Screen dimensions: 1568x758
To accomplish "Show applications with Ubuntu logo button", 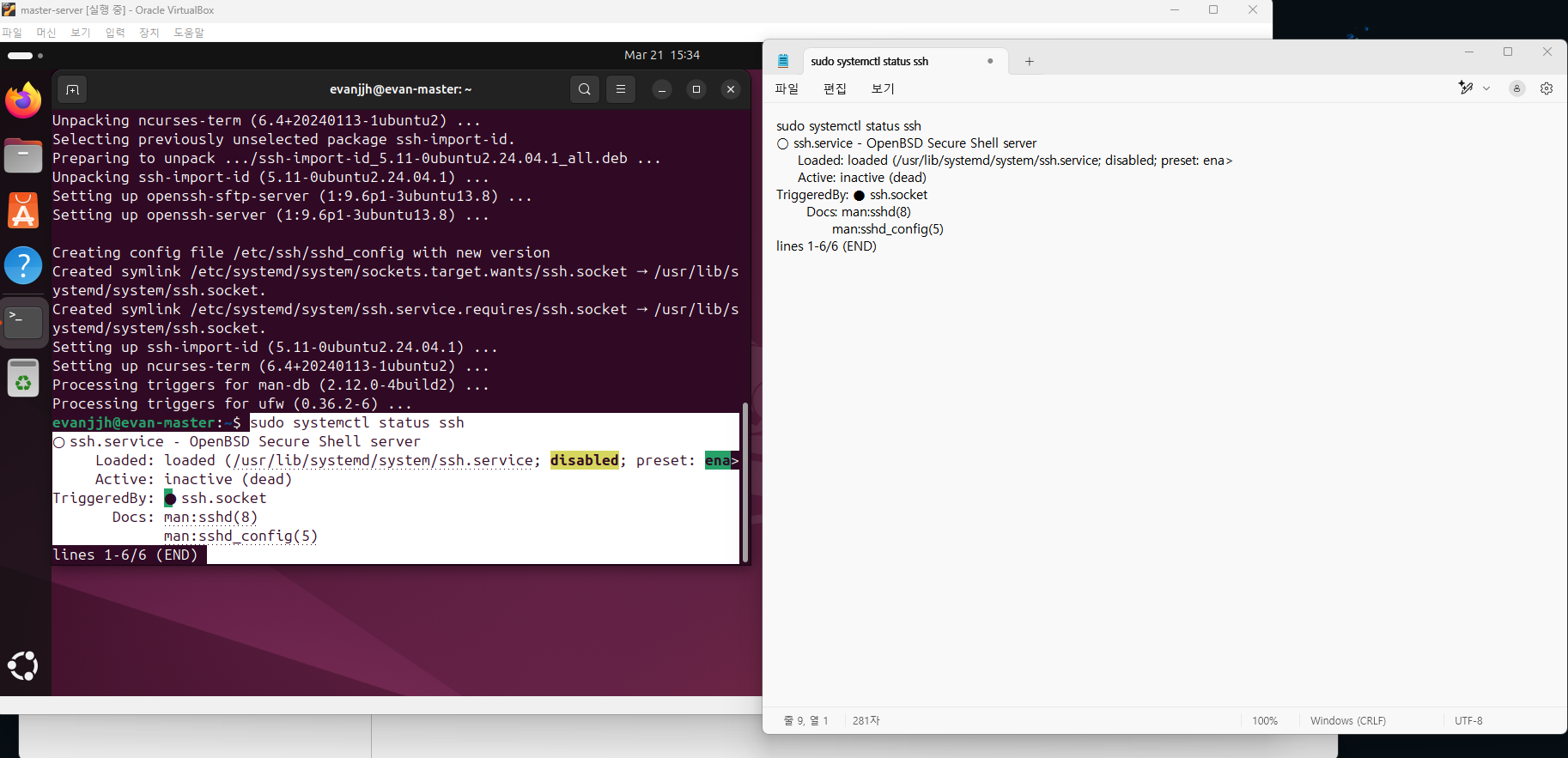I will [x=23, y=665].
